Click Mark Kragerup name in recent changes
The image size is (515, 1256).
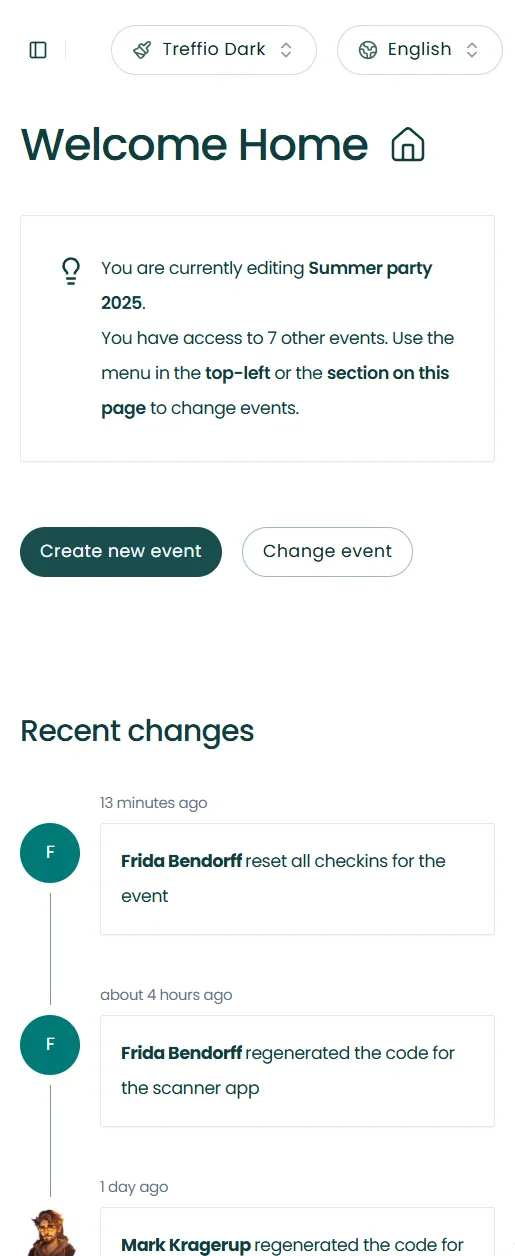[186, 1245]
